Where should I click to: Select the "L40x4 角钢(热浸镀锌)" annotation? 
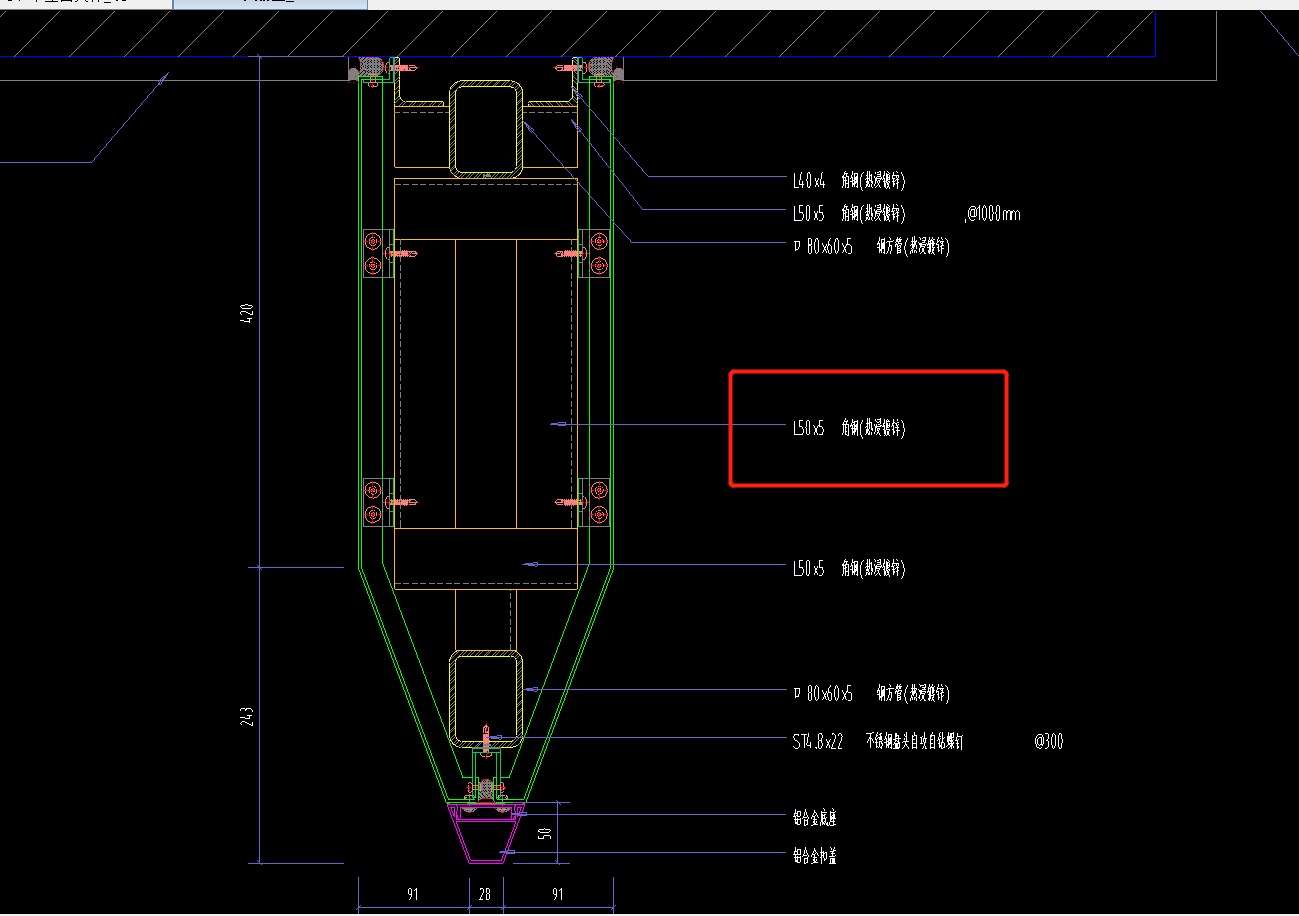[849, 181]
